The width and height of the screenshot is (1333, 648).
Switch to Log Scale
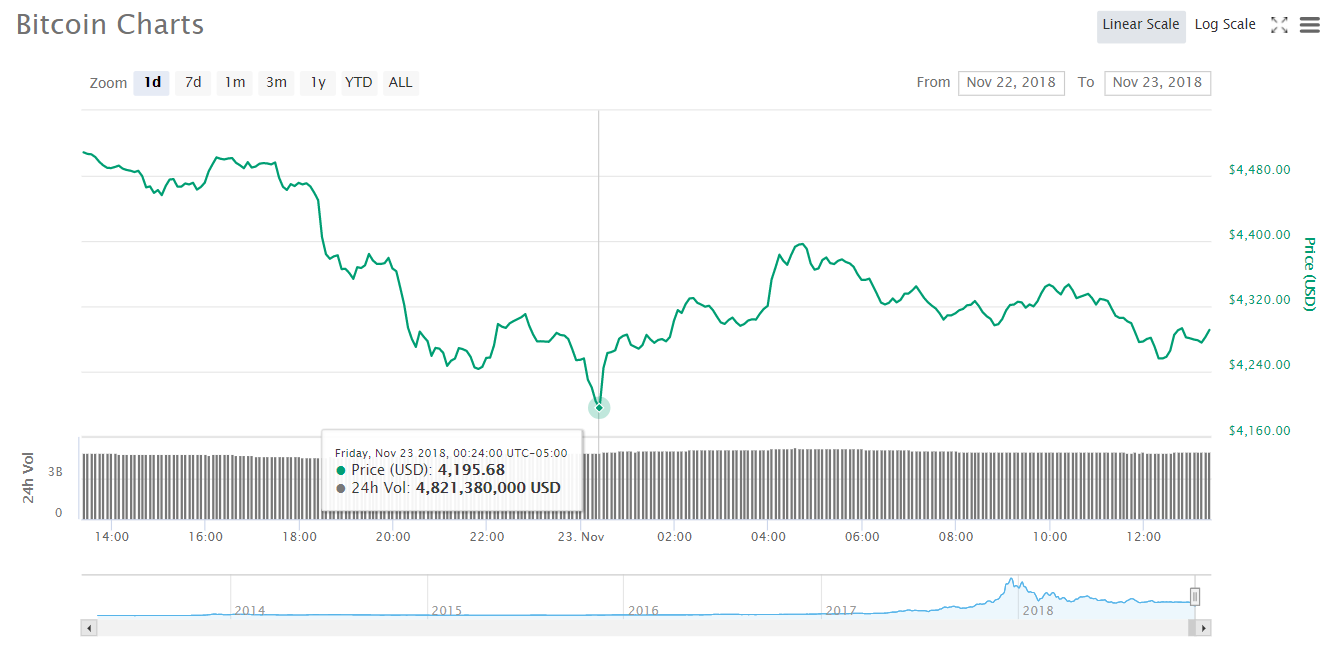[1225, 25]
